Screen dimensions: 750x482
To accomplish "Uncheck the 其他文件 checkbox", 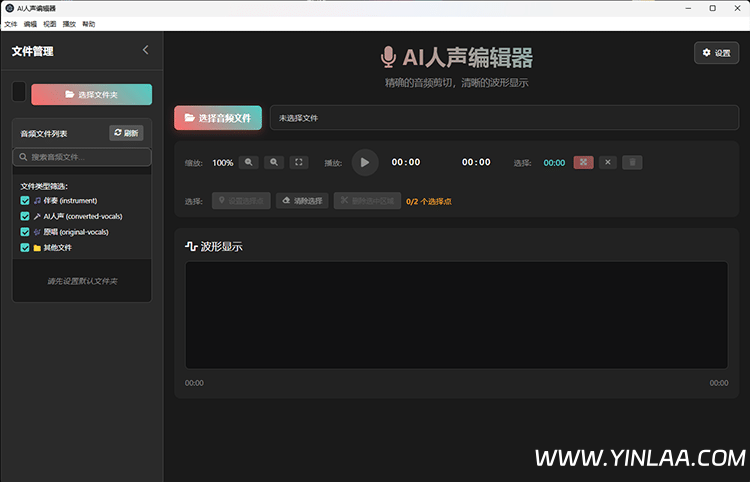I will (25, 248).
